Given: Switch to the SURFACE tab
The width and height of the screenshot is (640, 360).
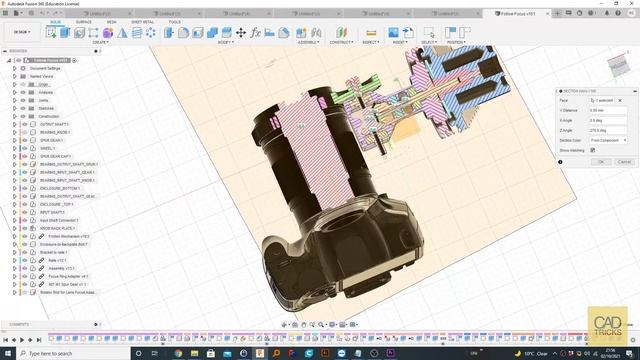Looking at the screenshot, I should 84,22.
